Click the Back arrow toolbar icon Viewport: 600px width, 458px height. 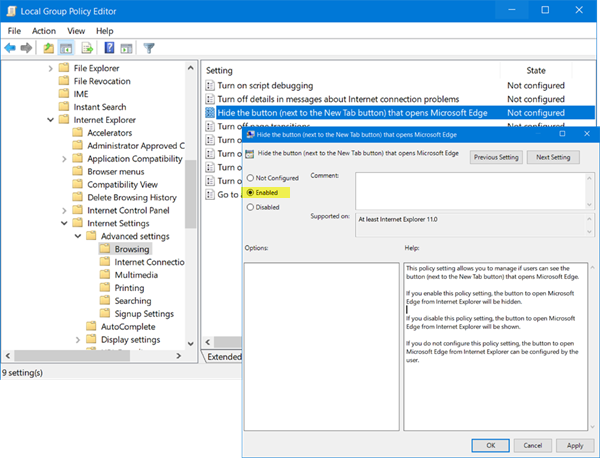(x=10, y=48)
